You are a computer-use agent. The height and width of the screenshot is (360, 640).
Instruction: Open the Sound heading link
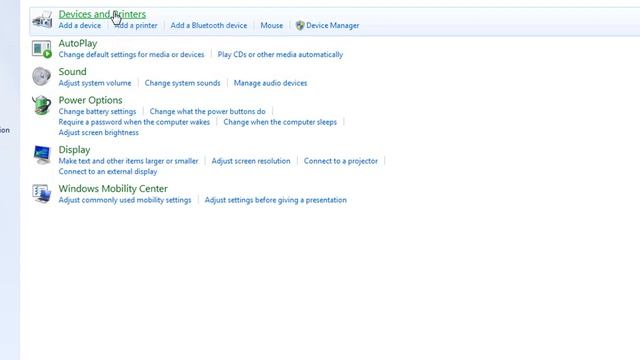click(73, 72)
